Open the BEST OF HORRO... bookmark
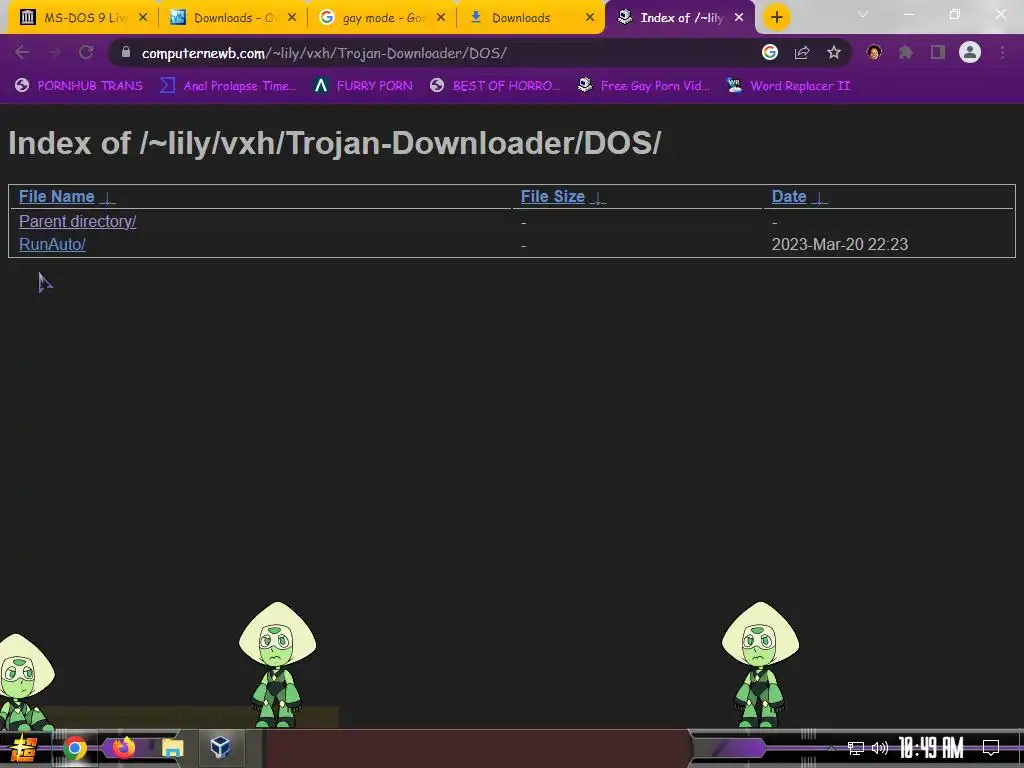1024x768 pixels. [x=495, y=86]
